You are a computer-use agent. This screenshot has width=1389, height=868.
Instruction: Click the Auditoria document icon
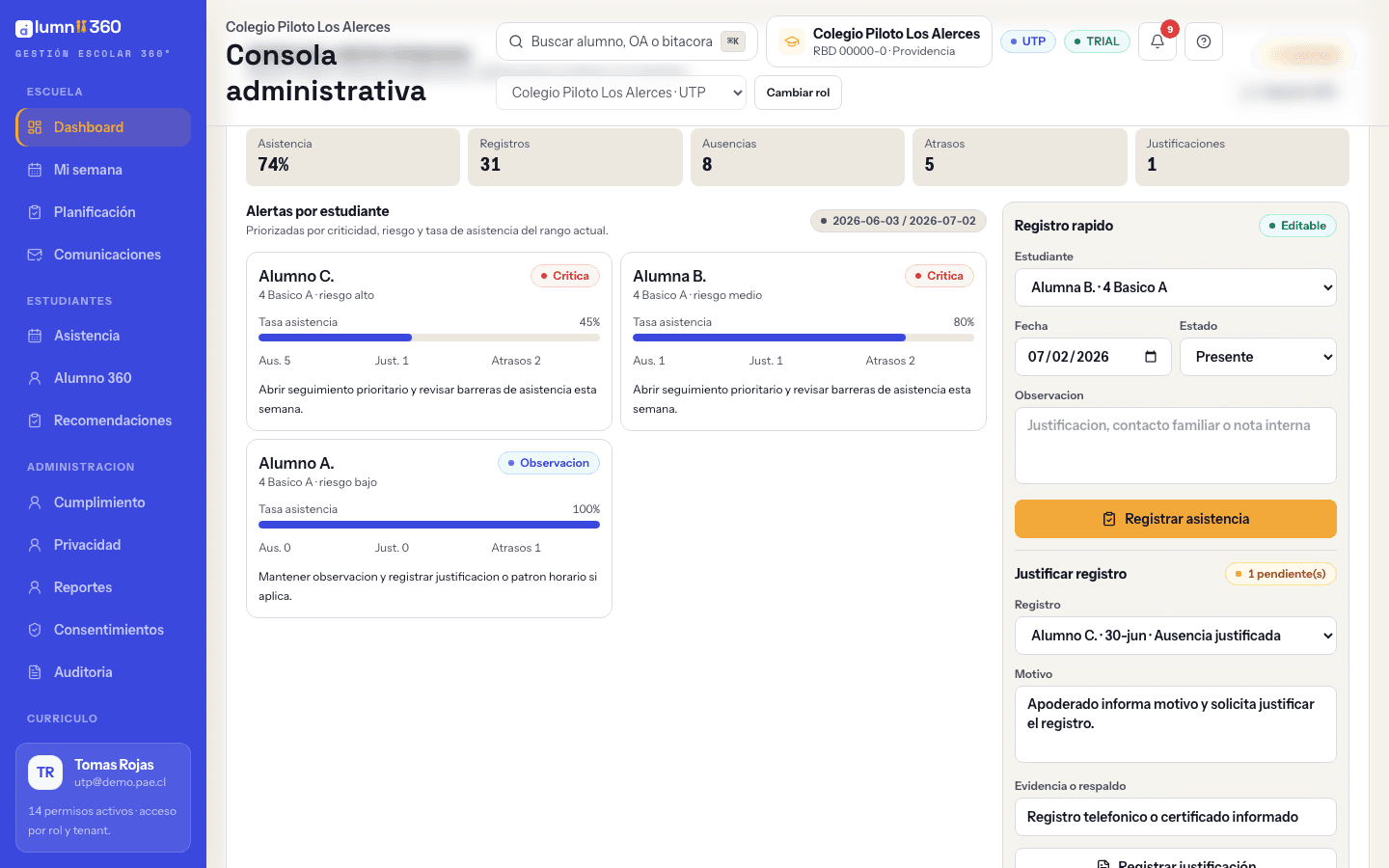35,672
